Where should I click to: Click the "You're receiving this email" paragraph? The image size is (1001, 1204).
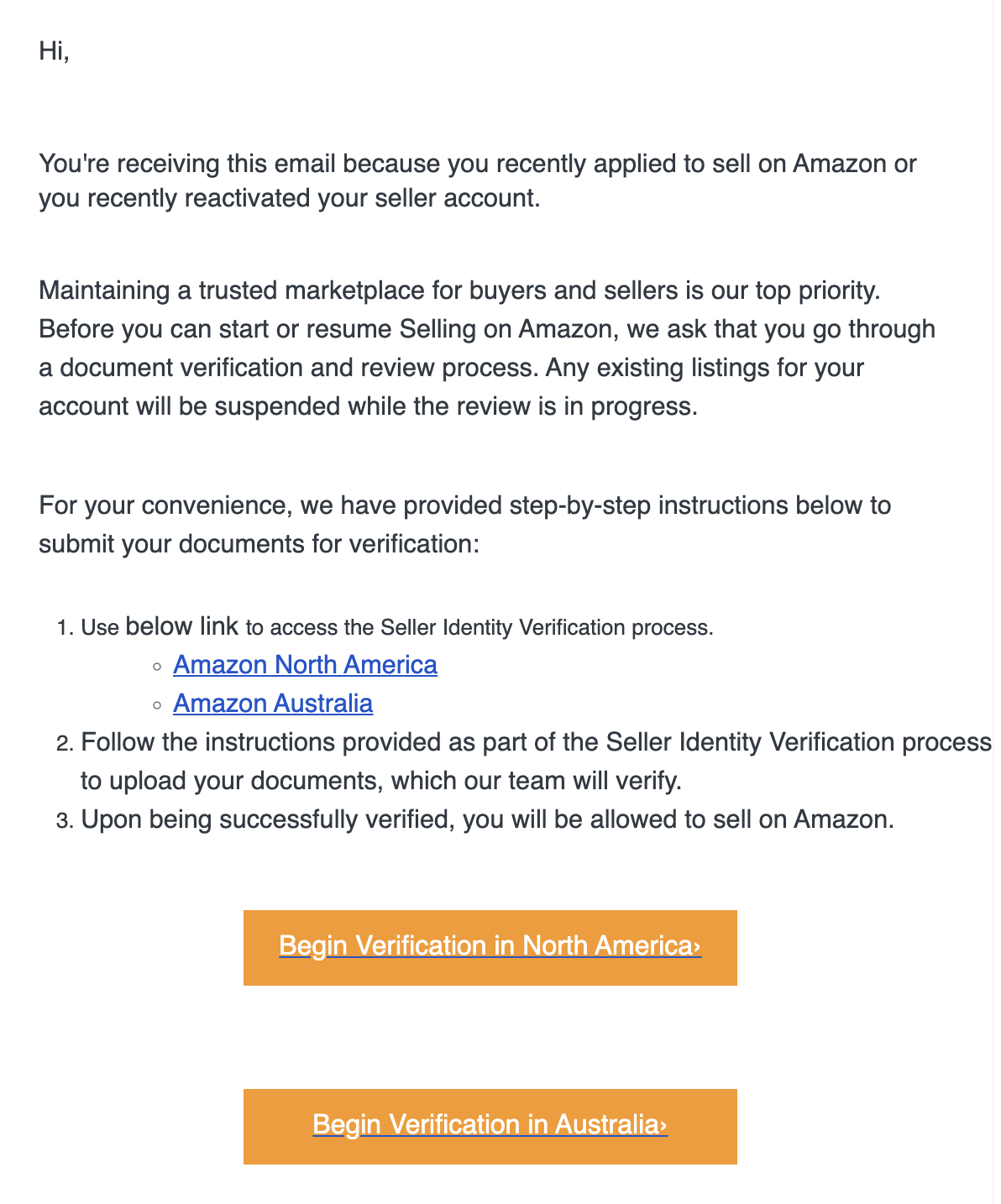click(x=478, y=181)
